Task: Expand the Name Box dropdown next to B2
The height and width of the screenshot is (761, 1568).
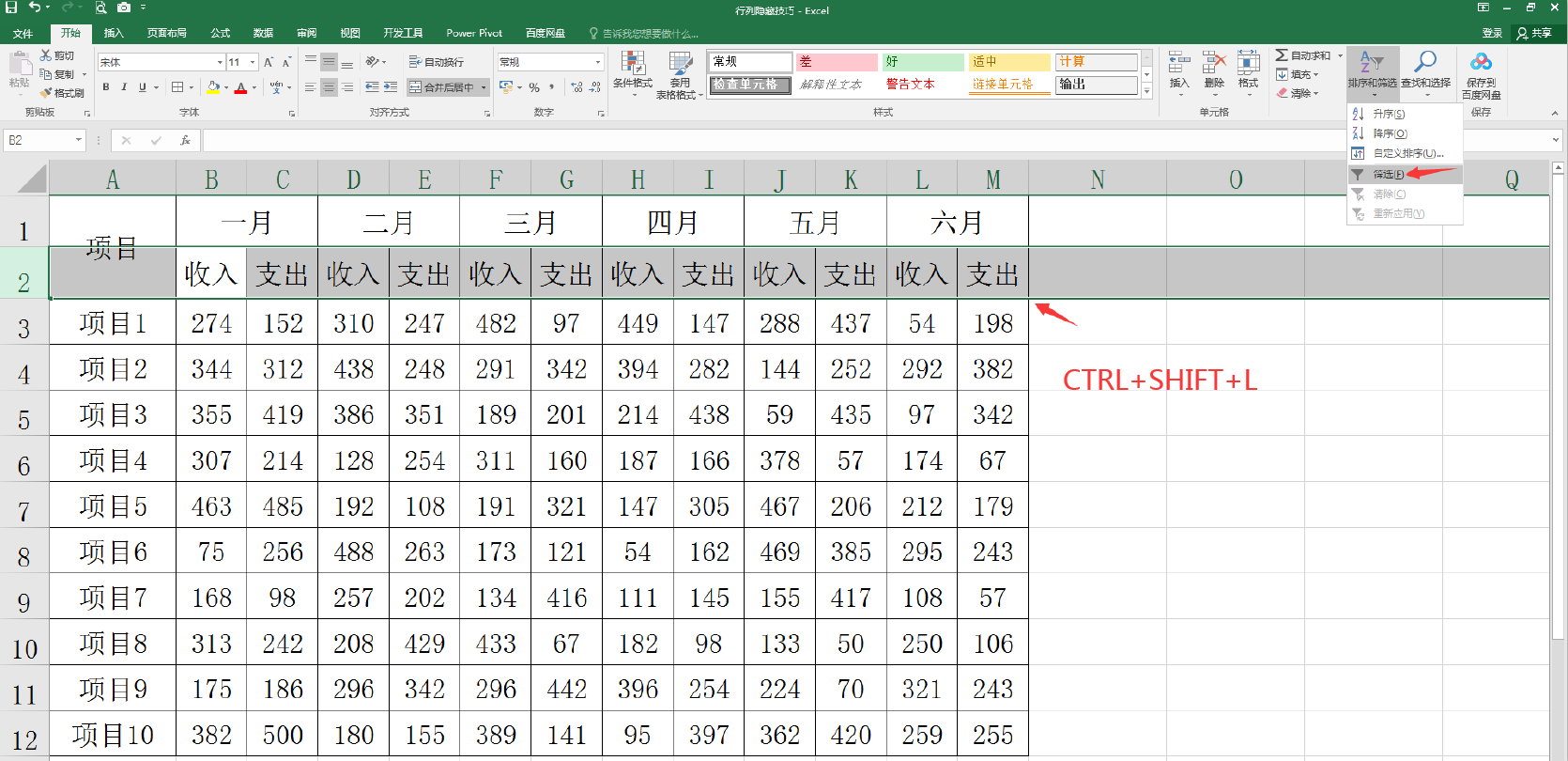Action: pos(79,140)
